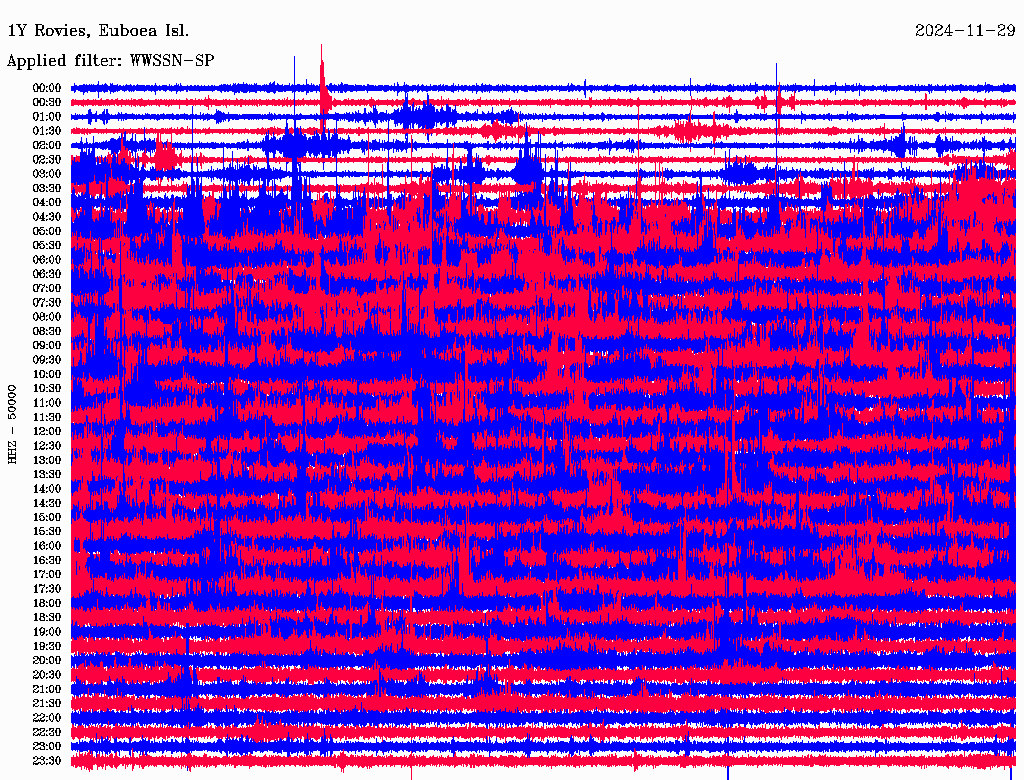This screenshot has height=780, width=1024.
Task: Select the 21:00 time label
Action: point(46,690)
